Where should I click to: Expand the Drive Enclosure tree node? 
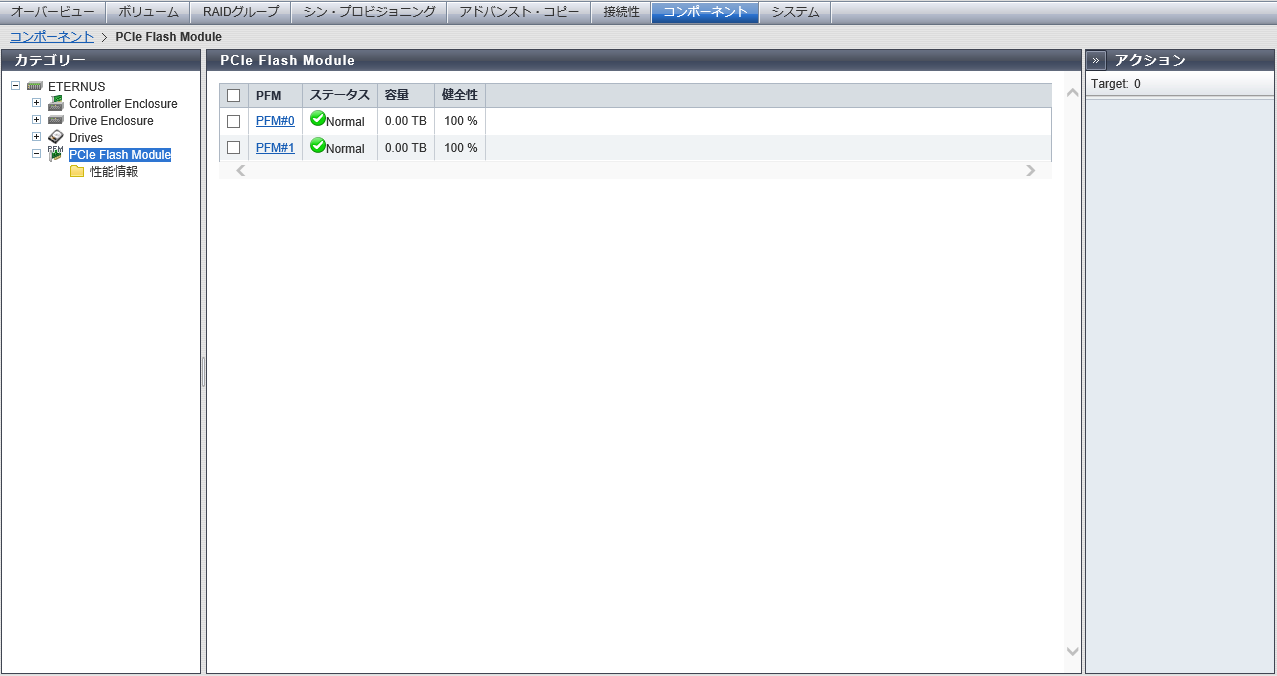[37, 120]
